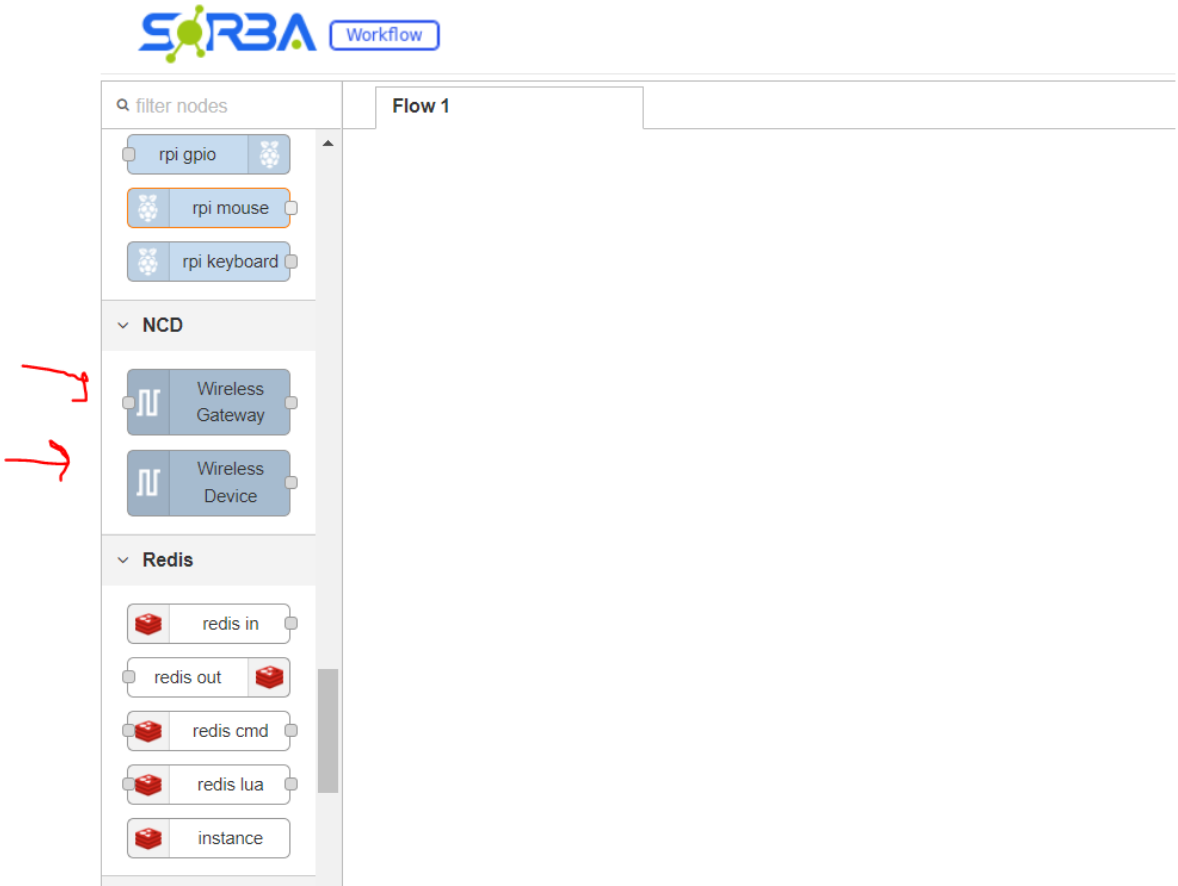1178x886 pixels.
Task: Click the Raspberry Pi icon on rpi gpio node
Action: (x=268, y=155)
